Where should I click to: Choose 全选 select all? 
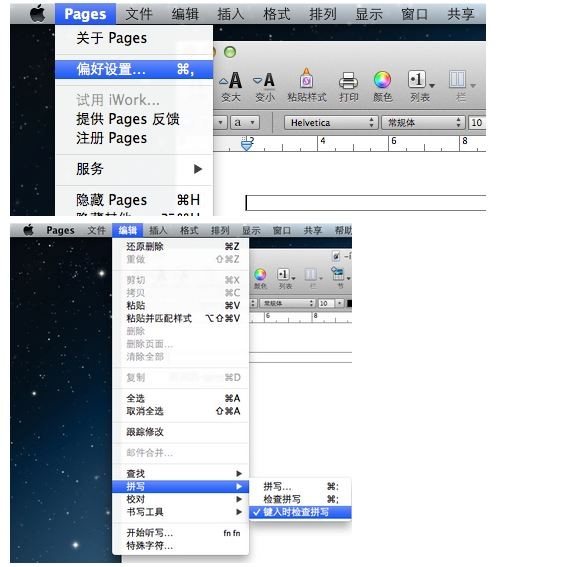click(180, 398)
